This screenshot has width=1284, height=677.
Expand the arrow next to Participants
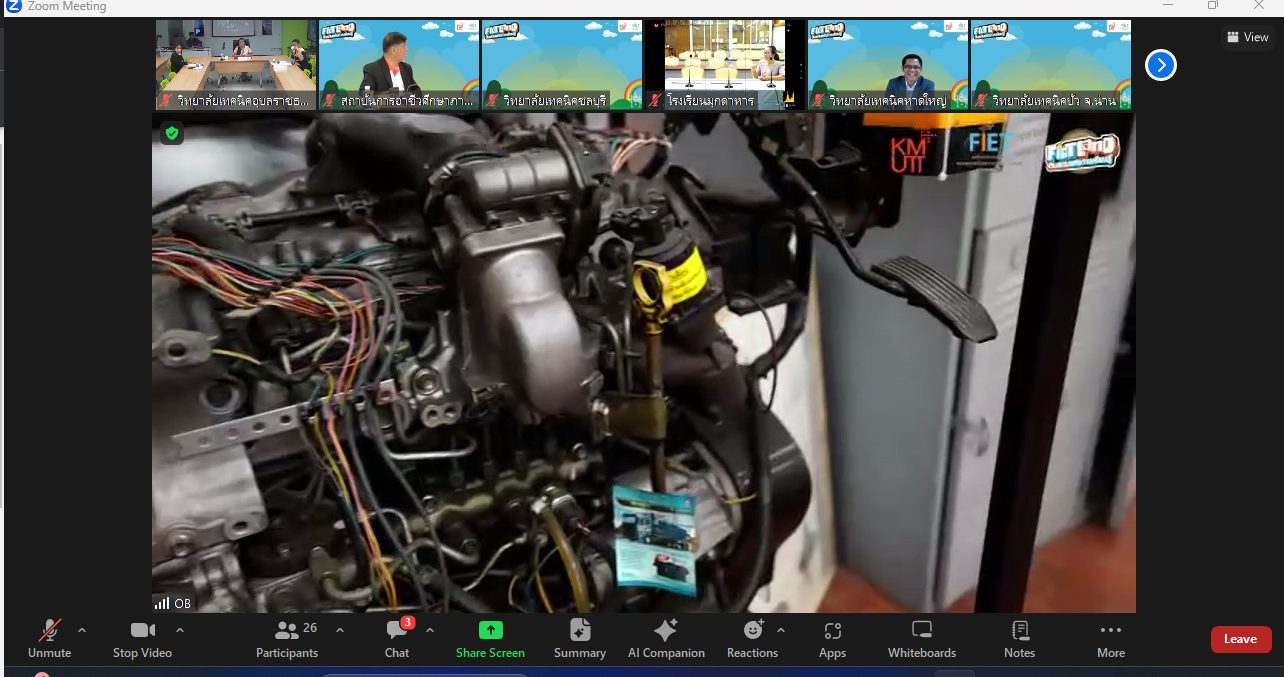click(340, 630)
